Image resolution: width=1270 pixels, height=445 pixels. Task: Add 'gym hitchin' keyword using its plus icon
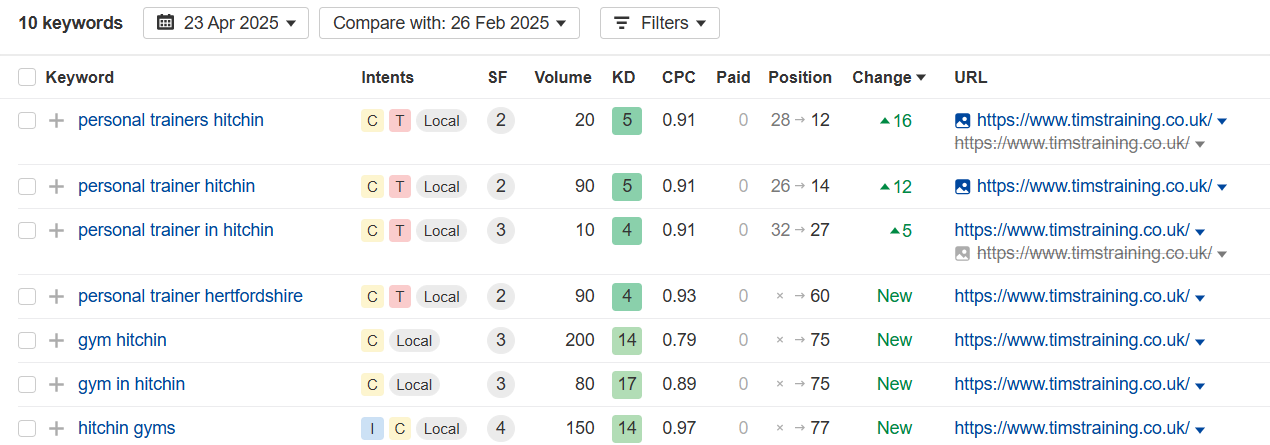57,341
